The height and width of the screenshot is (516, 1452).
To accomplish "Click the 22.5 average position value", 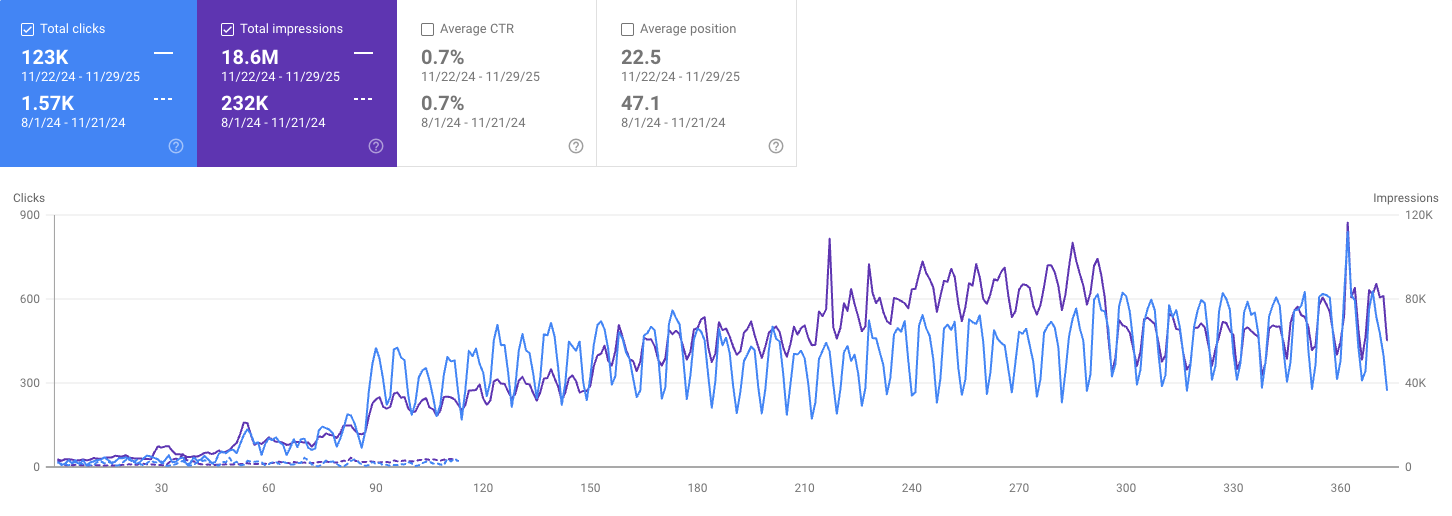I will (x=640, y=58).
